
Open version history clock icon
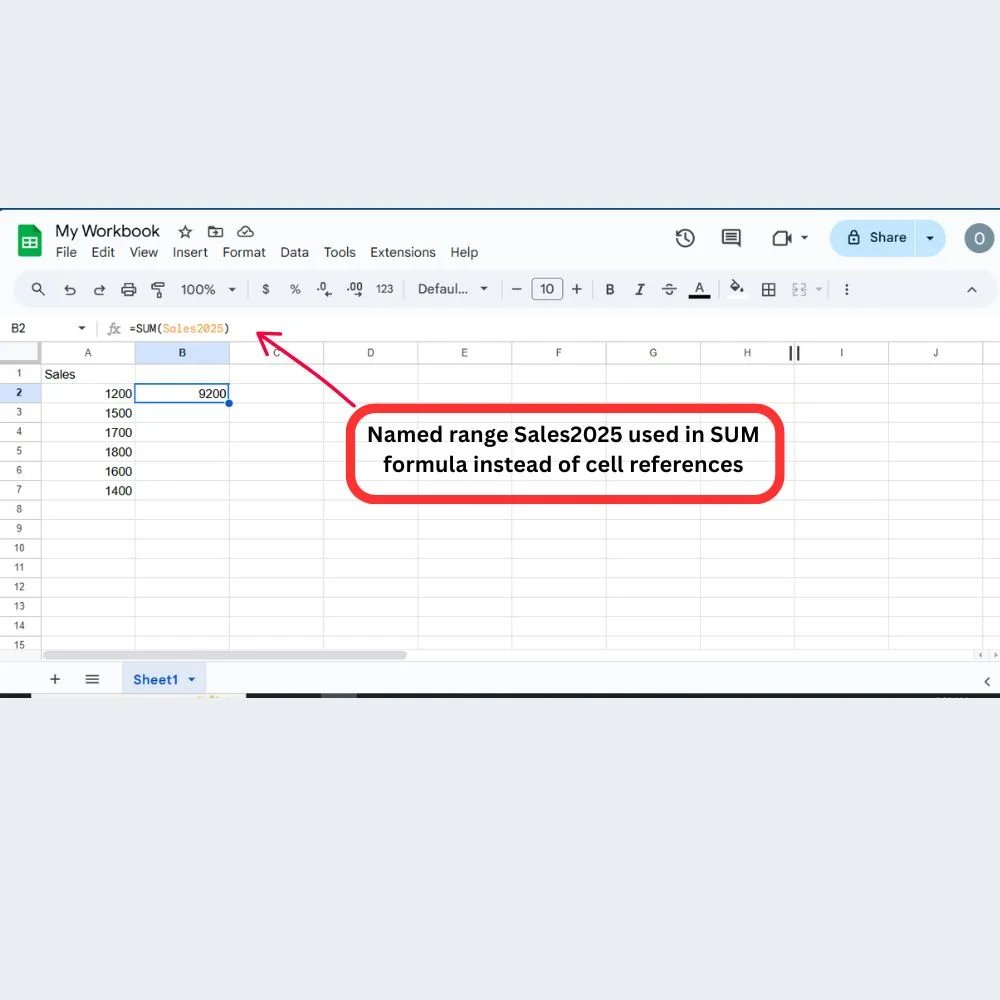tap(685, 239)
